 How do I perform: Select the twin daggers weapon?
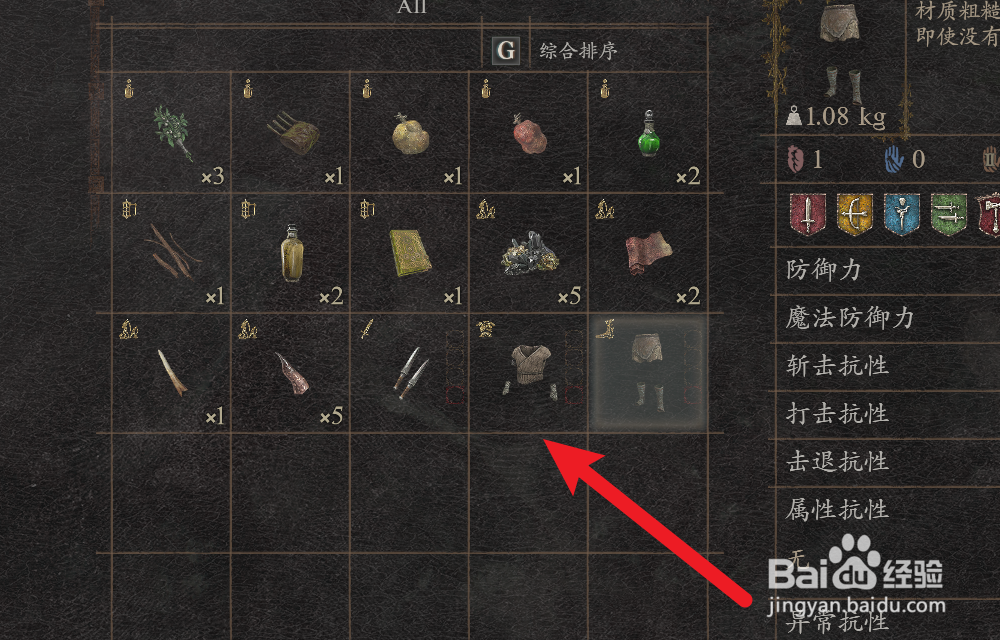click(409, 373)
